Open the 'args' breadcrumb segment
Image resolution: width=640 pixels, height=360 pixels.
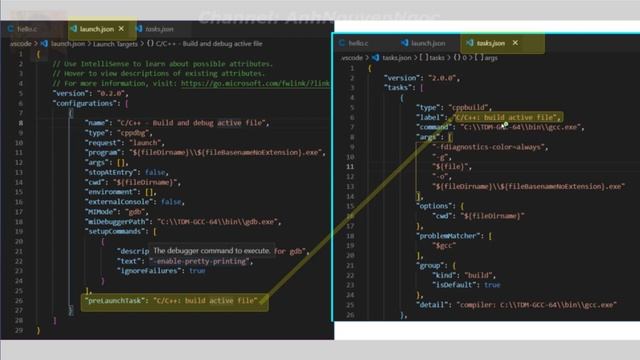(x=491, y=58)
